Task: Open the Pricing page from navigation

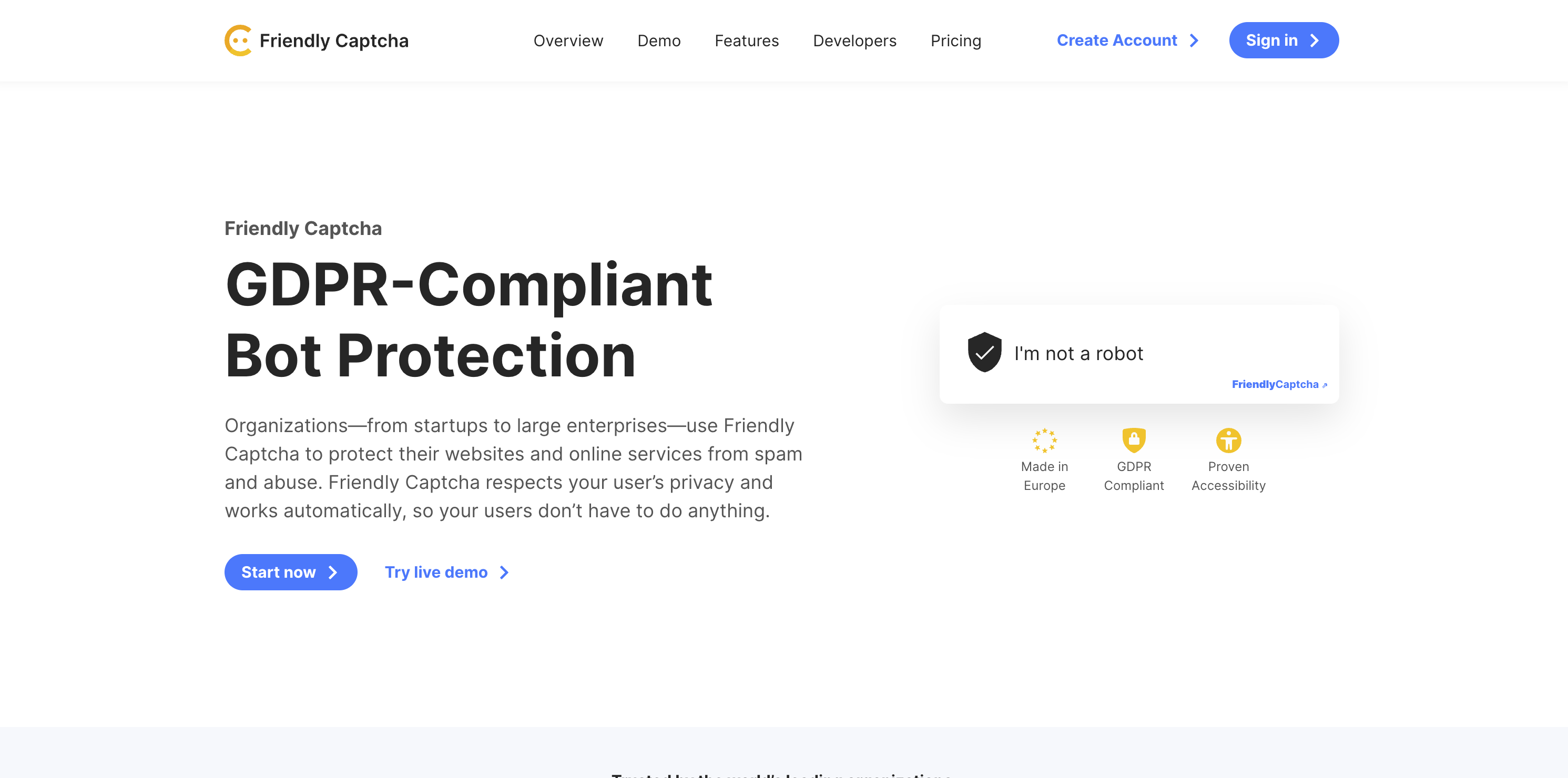Action: 955,40
